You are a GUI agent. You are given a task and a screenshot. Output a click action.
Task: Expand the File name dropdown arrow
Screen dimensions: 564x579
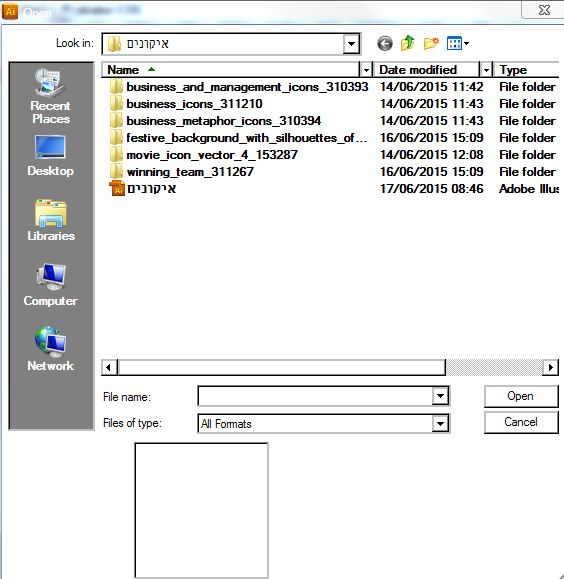[440, 396]
